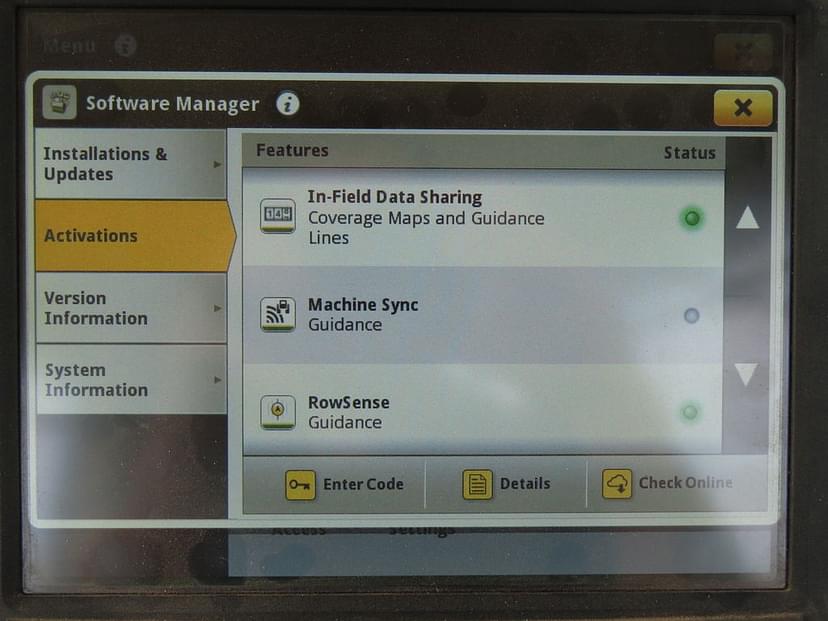Click the Details document icon
This screenshot has width=828, height=621.
(x=477, y=484)
